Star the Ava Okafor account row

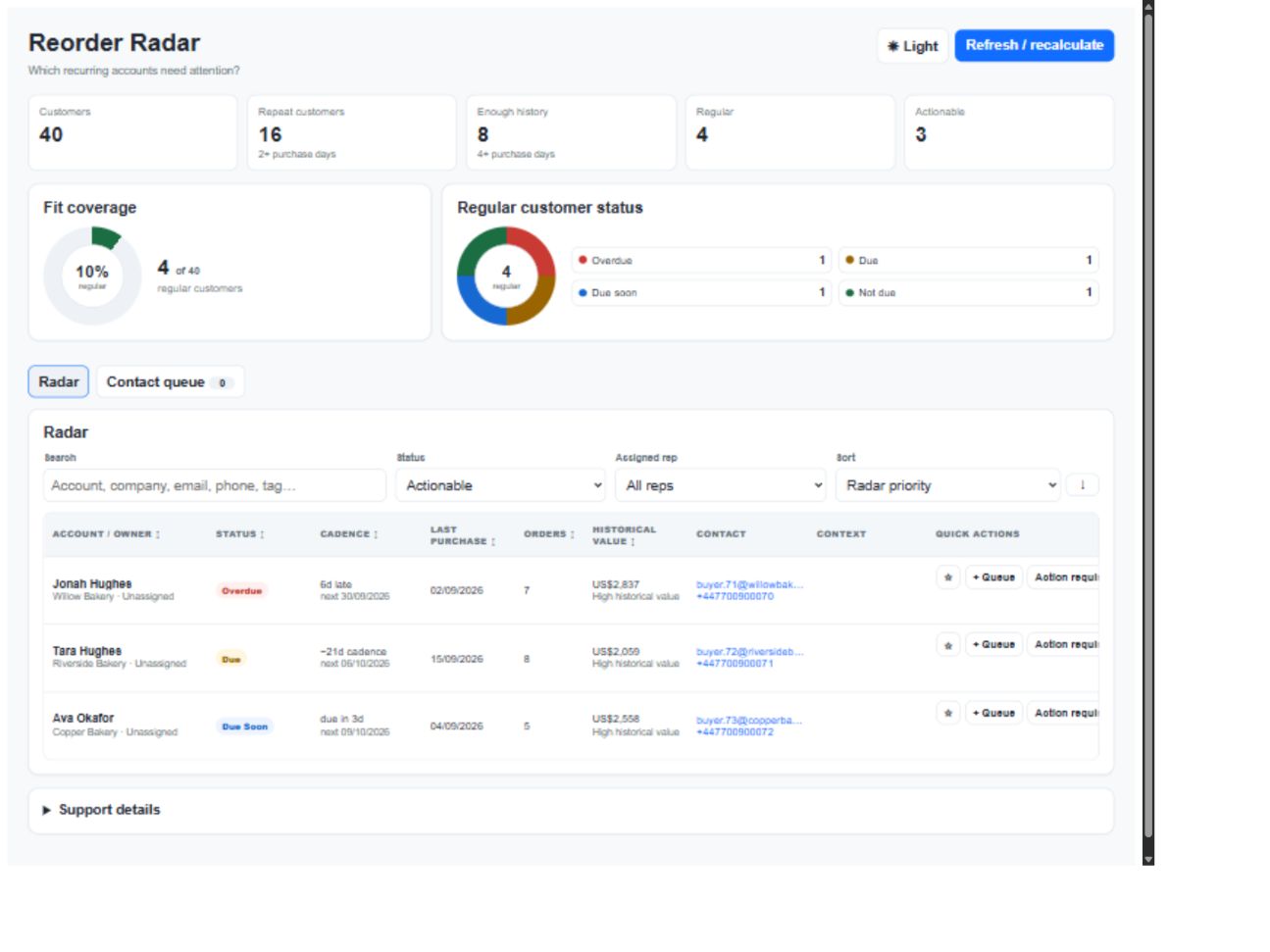(x=947, y=713)
